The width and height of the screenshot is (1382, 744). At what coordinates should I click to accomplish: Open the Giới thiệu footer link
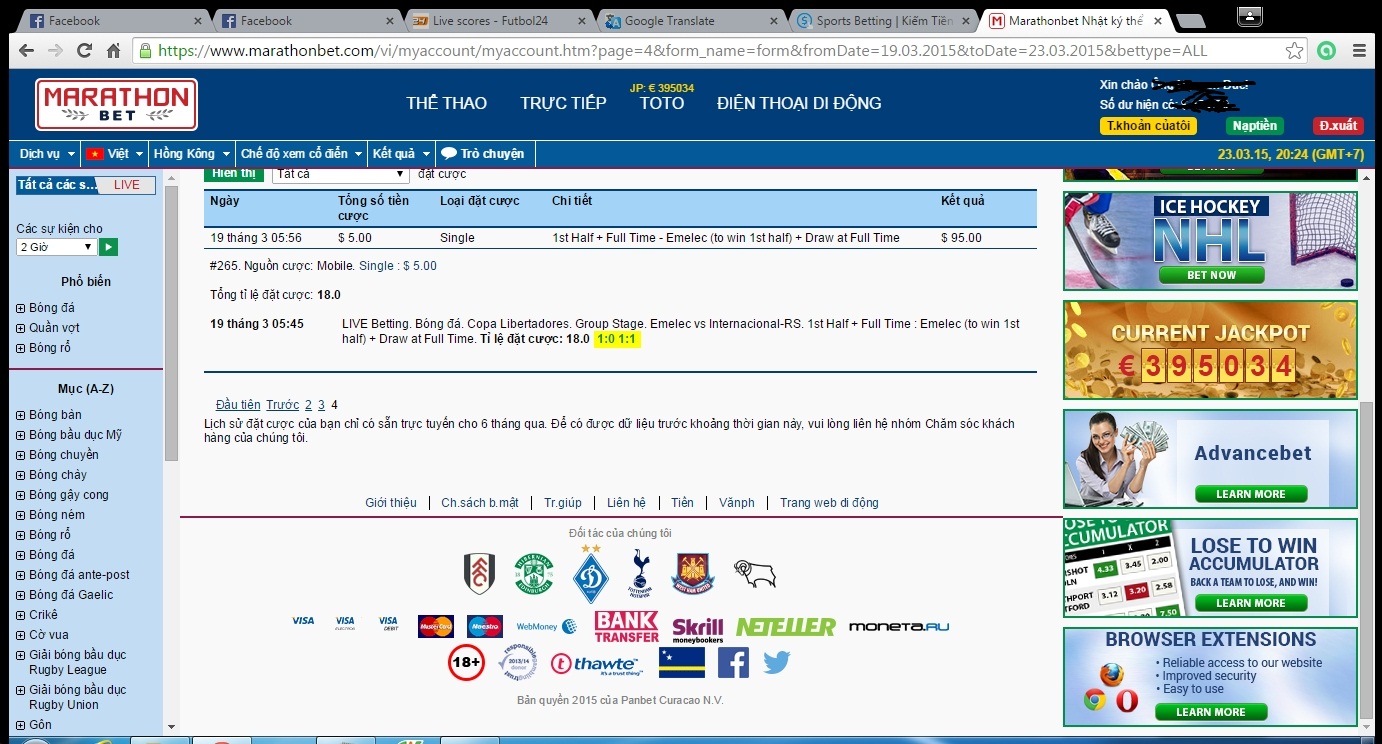[x=391, y=503]
